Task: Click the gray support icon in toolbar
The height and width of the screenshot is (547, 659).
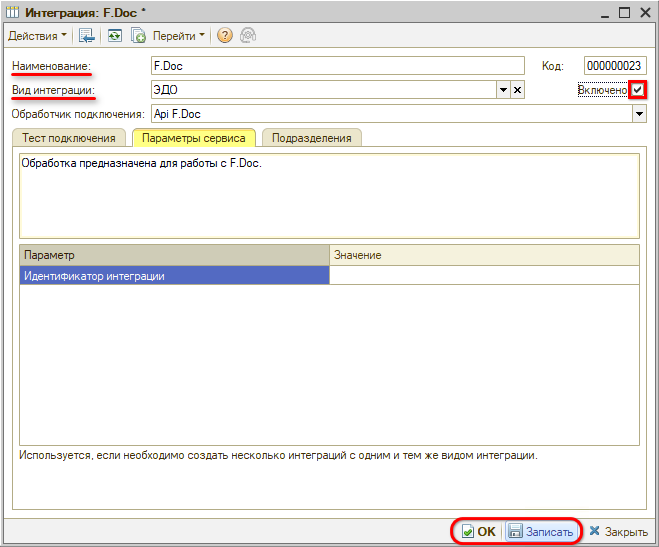Action: [248, 36]
